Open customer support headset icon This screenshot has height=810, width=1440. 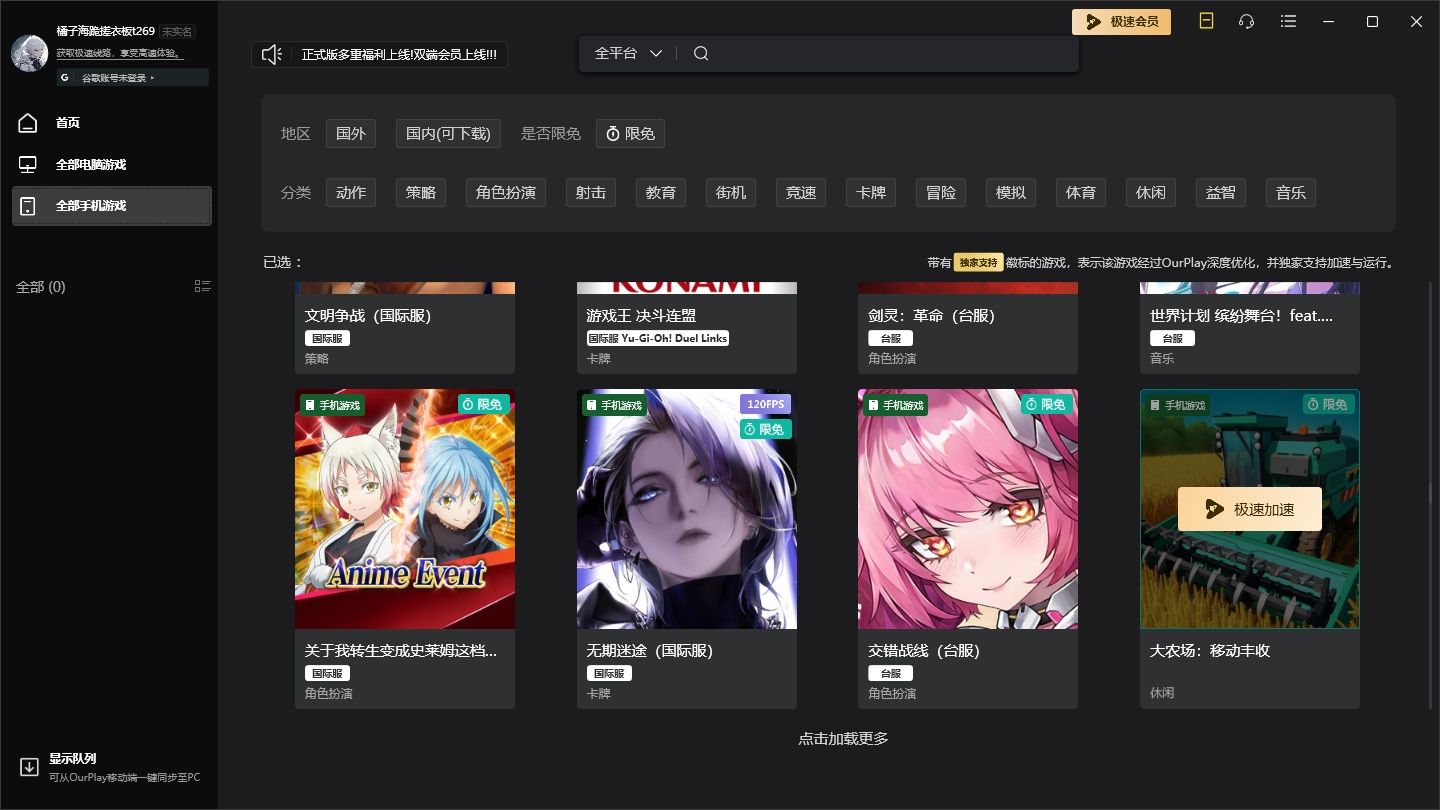(1246, 21)
